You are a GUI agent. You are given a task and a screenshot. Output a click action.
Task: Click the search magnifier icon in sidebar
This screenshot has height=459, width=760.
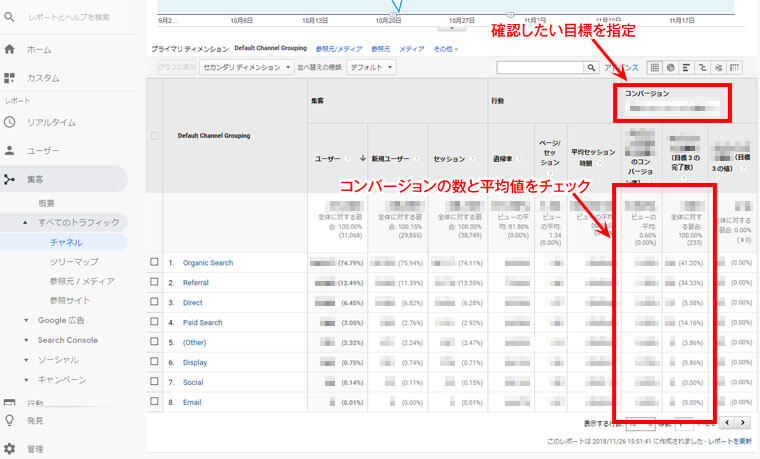[x=9, y=17]
